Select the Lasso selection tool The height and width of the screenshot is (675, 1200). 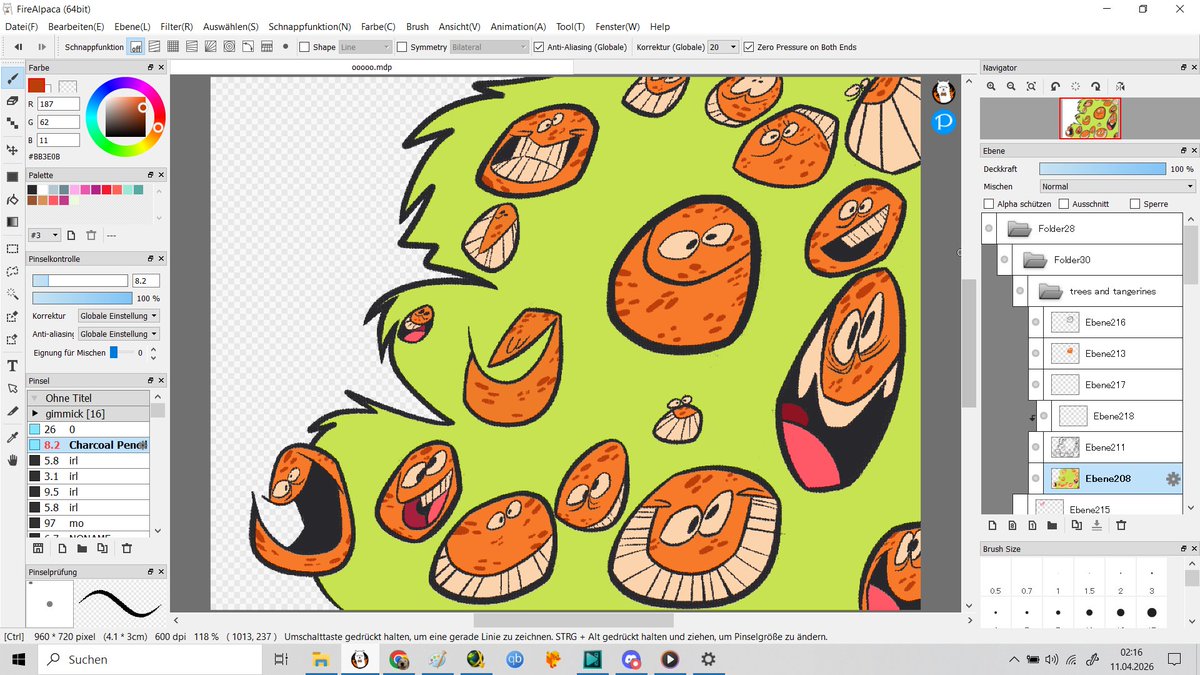pyautogui.click(x=12, y=271)
